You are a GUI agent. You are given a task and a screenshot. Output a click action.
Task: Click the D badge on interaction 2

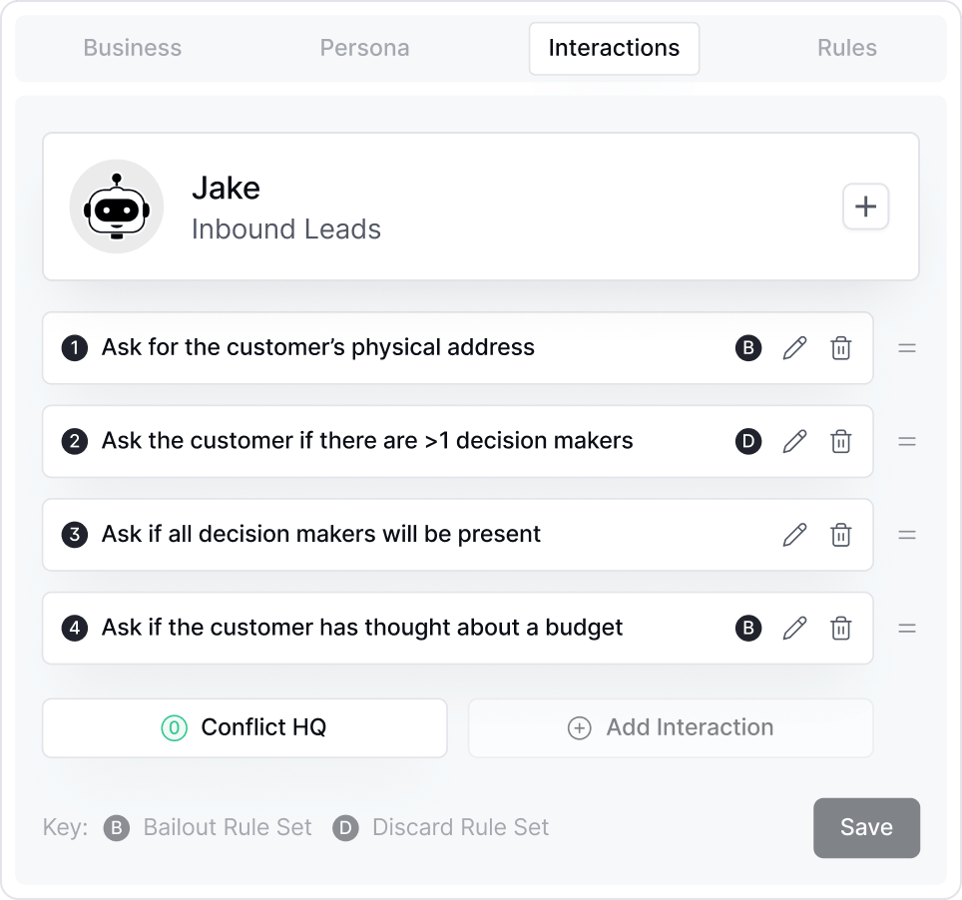(x=747, y=441)
